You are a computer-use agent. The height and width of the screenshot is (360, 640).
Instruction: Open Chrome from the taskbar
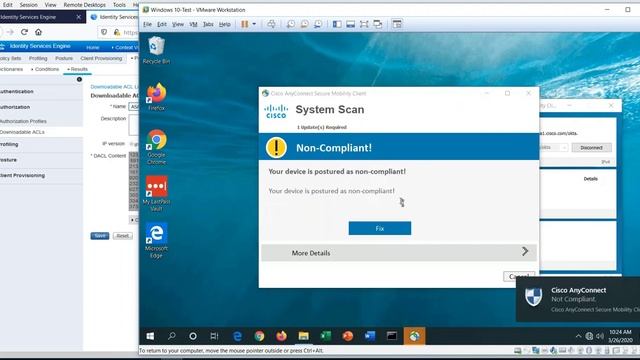(259, 336)
